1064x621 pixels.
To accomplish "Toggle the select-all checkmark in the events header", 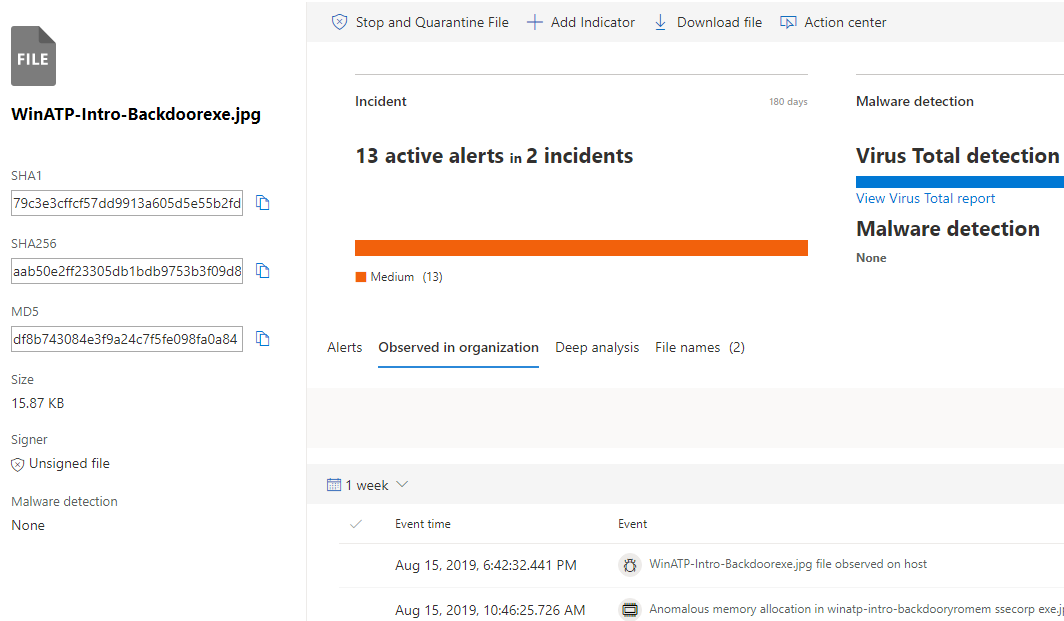I will [356, 524].
